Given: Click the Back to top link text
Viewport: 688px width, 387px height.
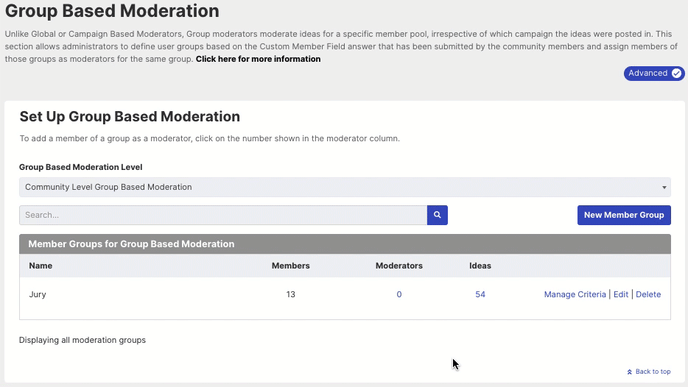Looking at the screenshot, I should 653,372.
